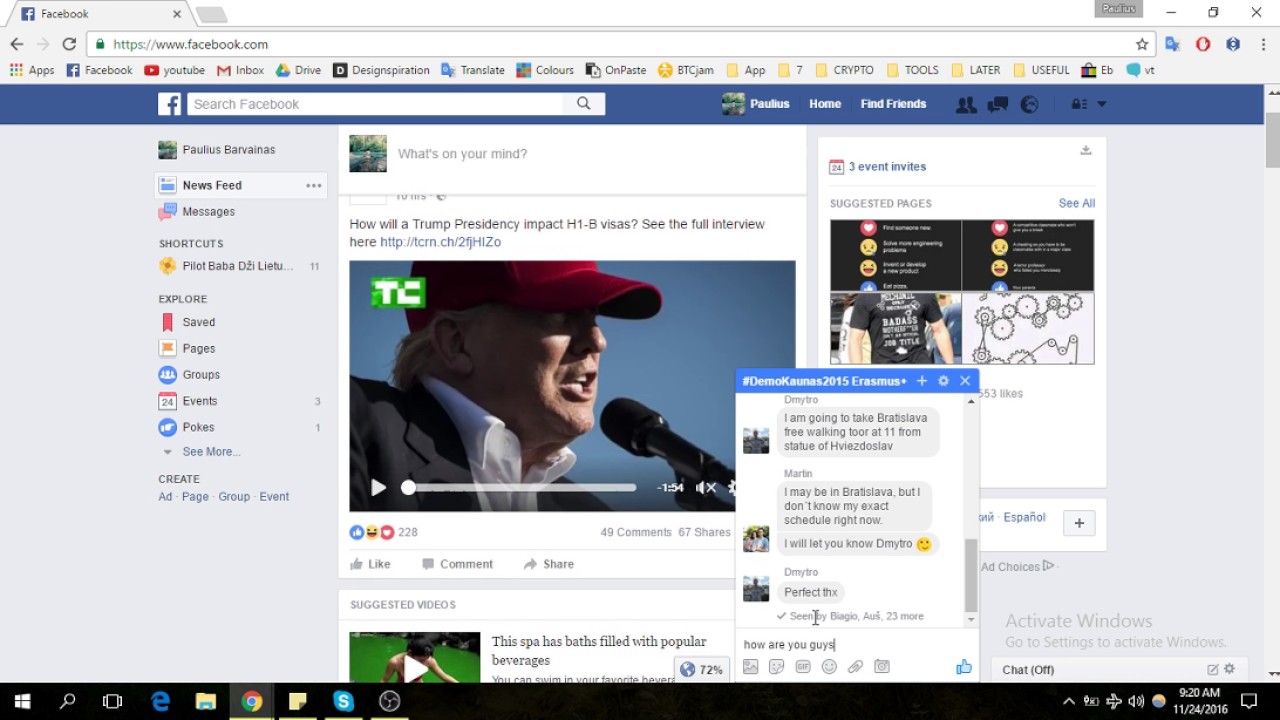Screen dimensions: 1280x720
Task: Open File Explorer from taskbar
Action: pos(205,702)
